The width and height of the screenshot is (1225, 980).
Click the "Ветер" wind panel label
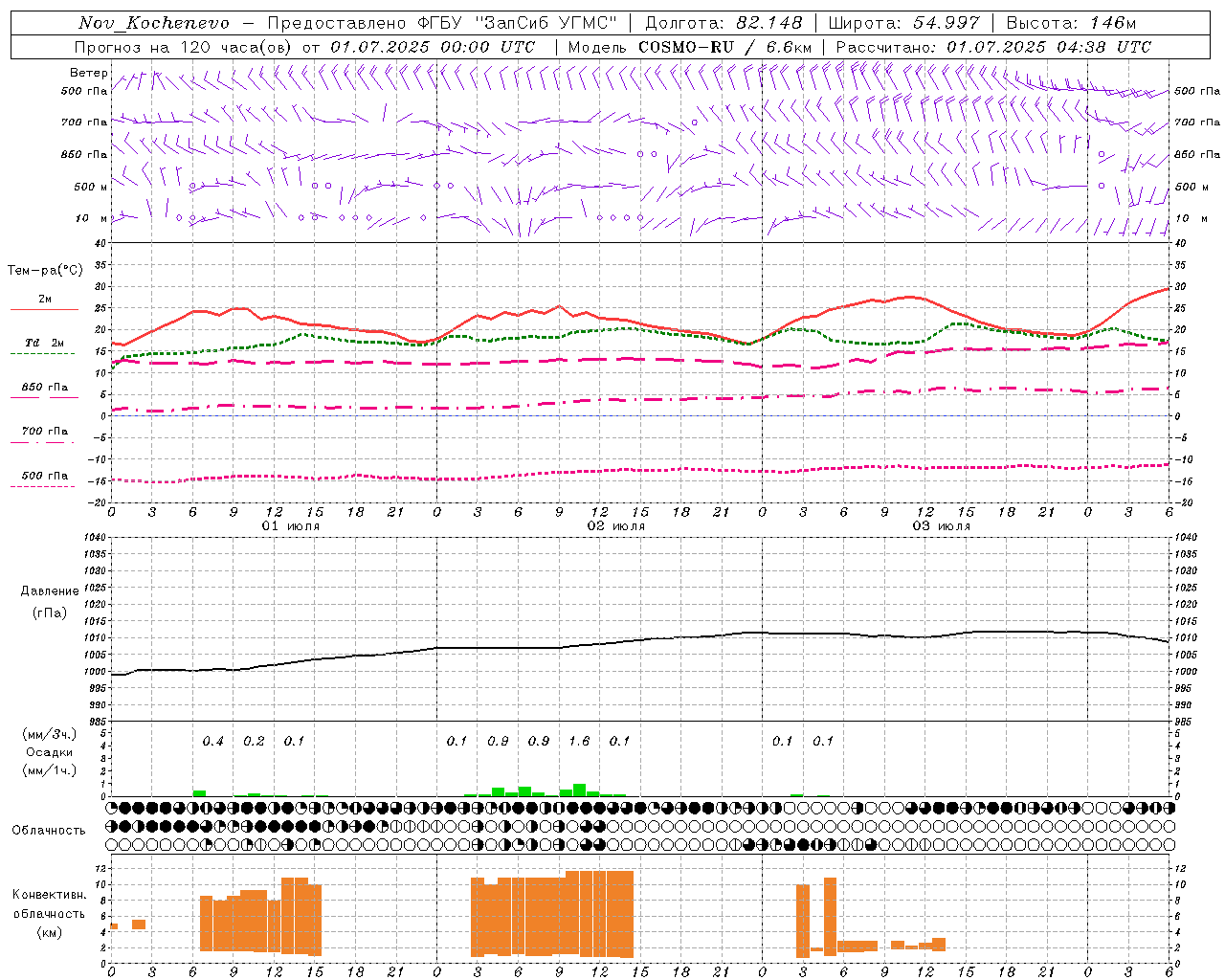(x=89, y=73)
